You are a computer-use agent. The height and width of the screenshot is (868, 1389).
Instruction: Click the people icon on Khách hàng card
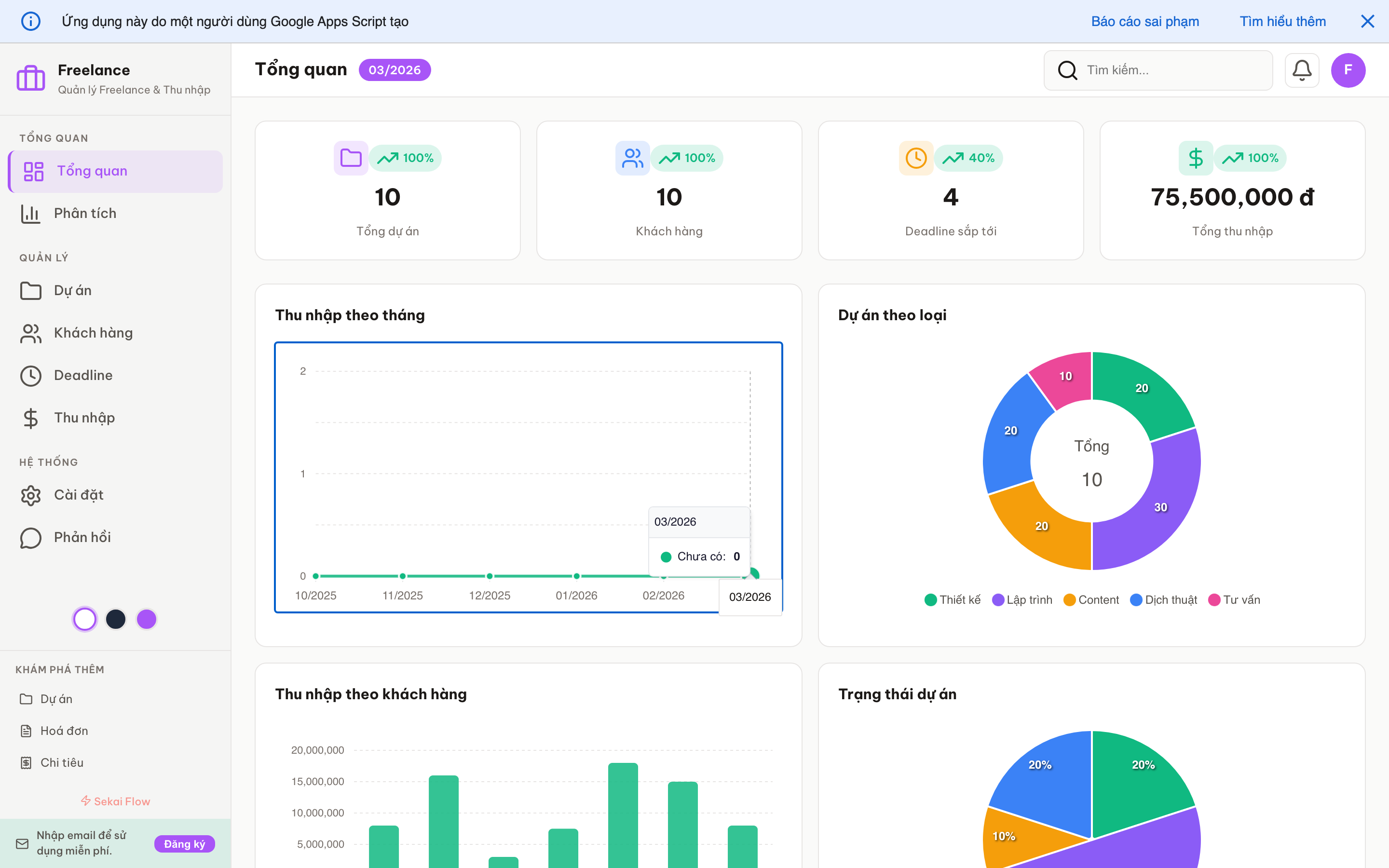click(x=632, y=158)
